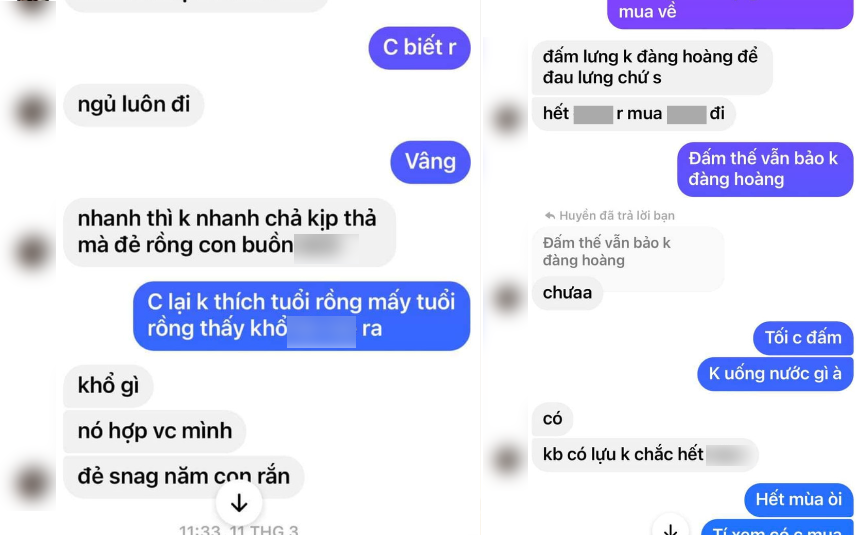Tap the 'khổ gì' received message
856x535 pixels.
[x=108, y=385]
